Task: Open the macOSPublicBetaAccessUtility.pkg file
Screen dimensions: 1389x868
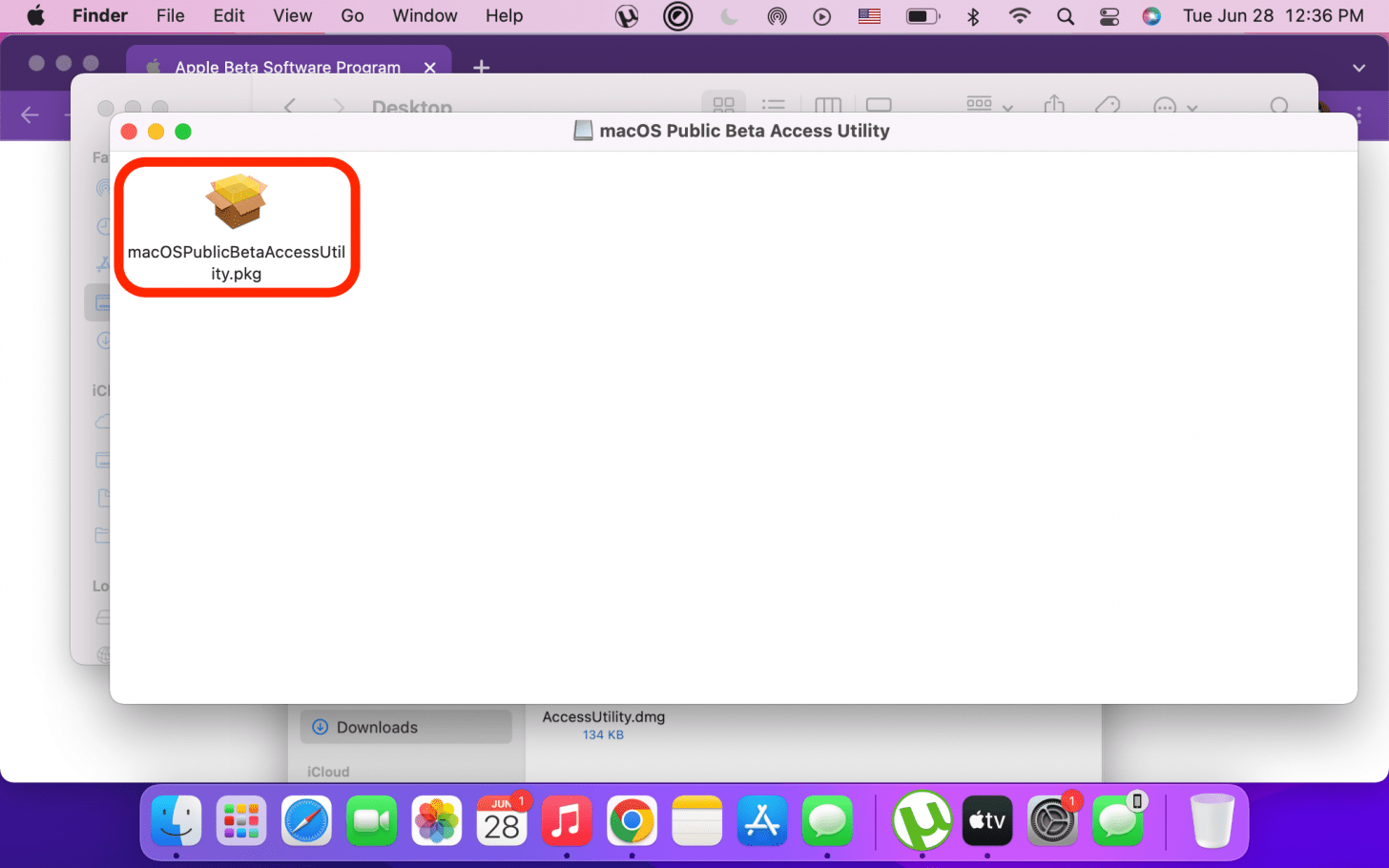Action: pos(236,203)
